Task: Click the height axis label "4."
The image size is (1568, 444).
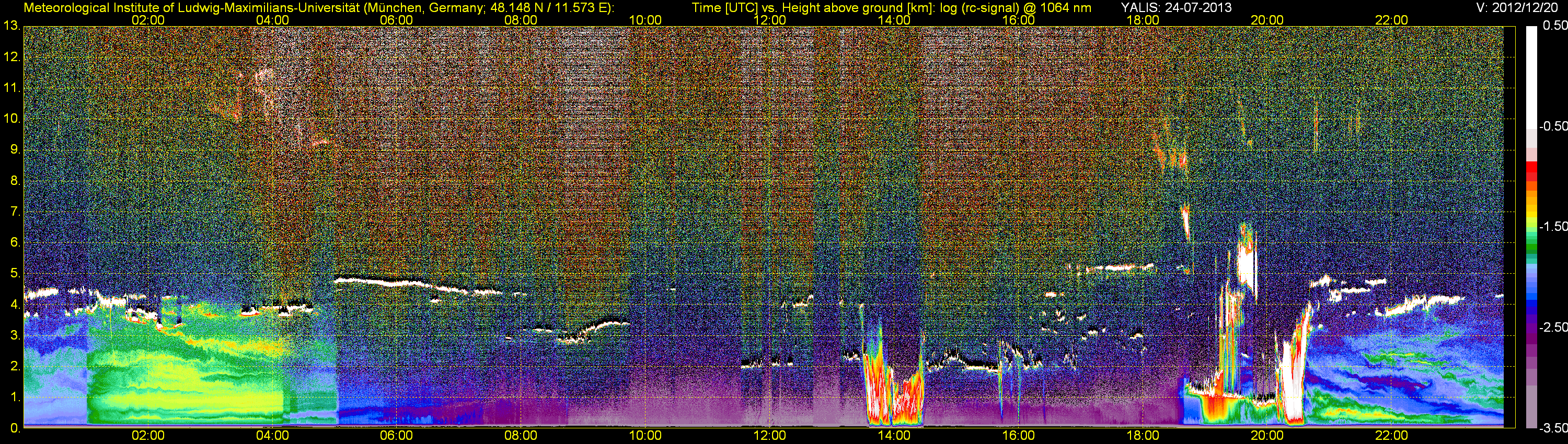Action: click(x=15, y=305)
